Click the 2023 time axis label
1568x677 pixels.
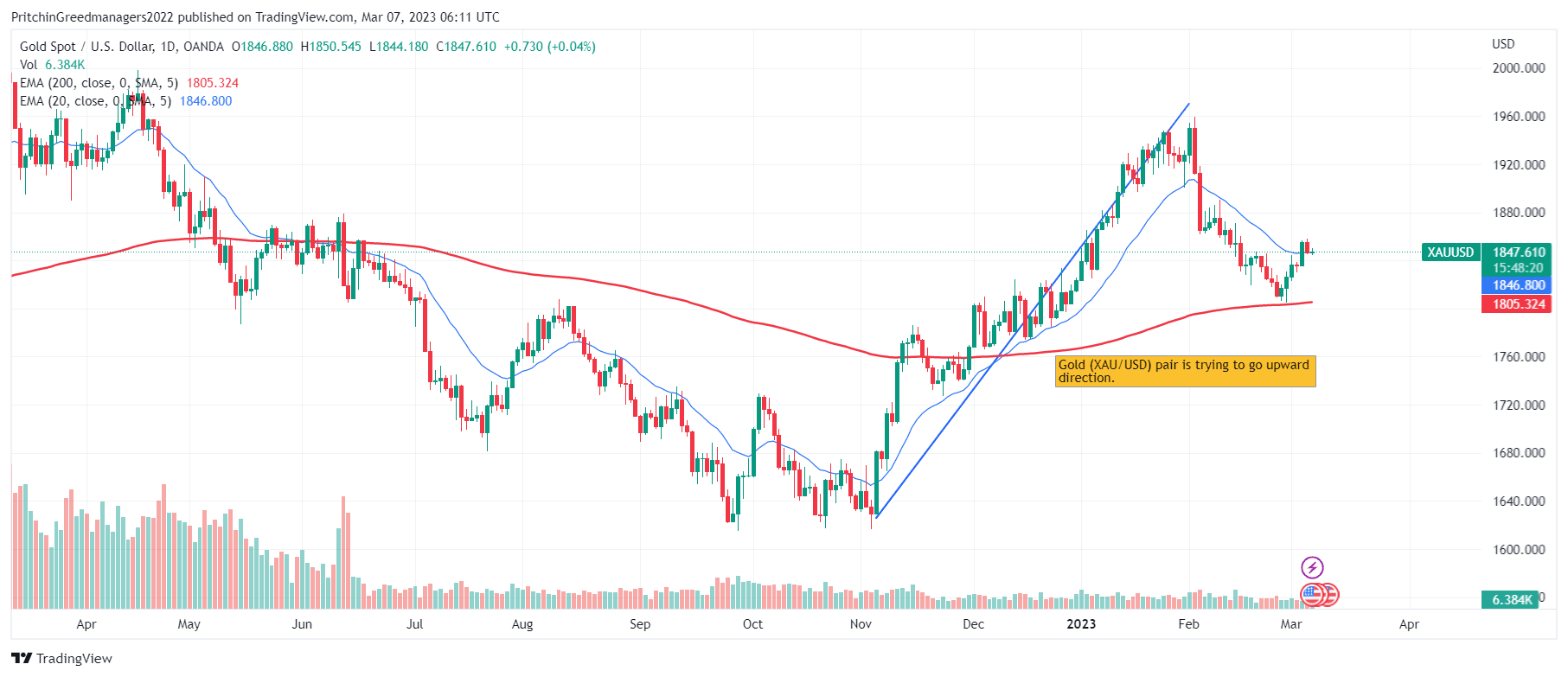[x=1081, y=624]
